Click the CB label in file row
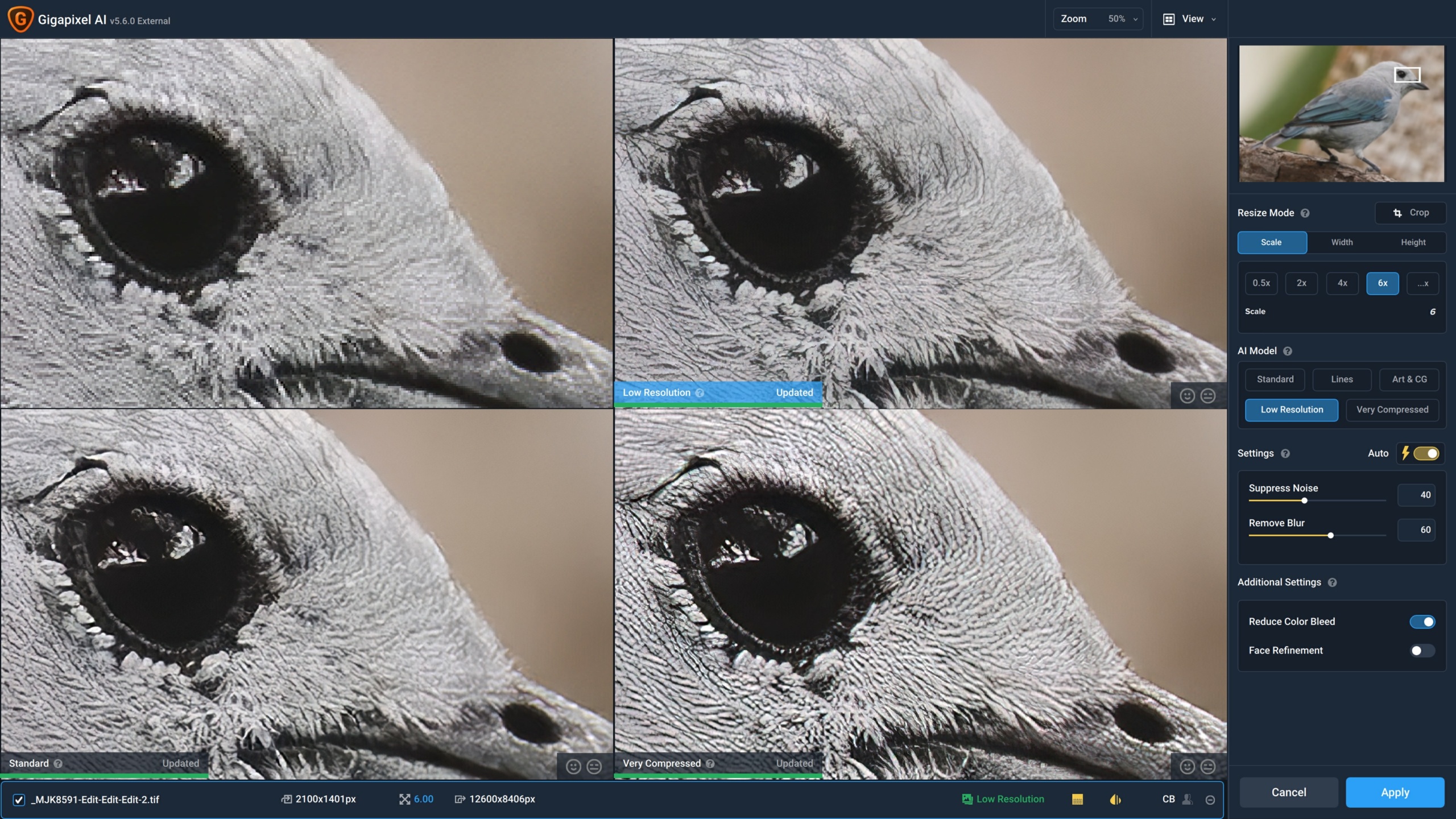The height and width of the screenshot is (819, 1456). click(1169, 800)
